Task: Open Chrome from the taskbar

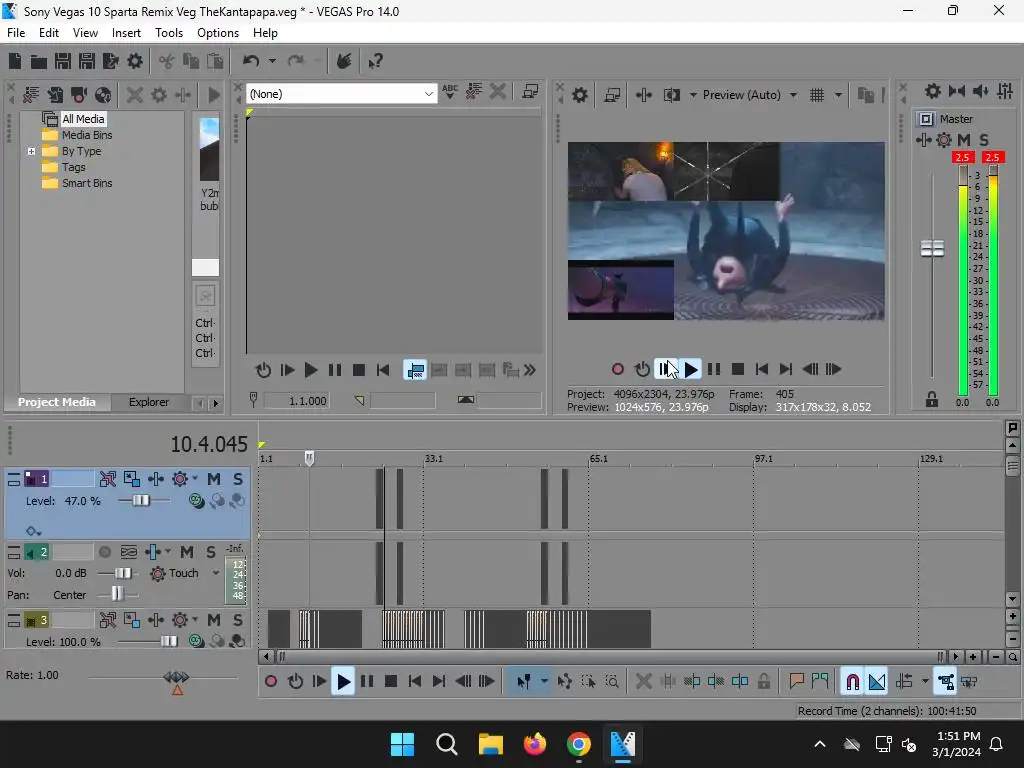Action: [579, 744]
